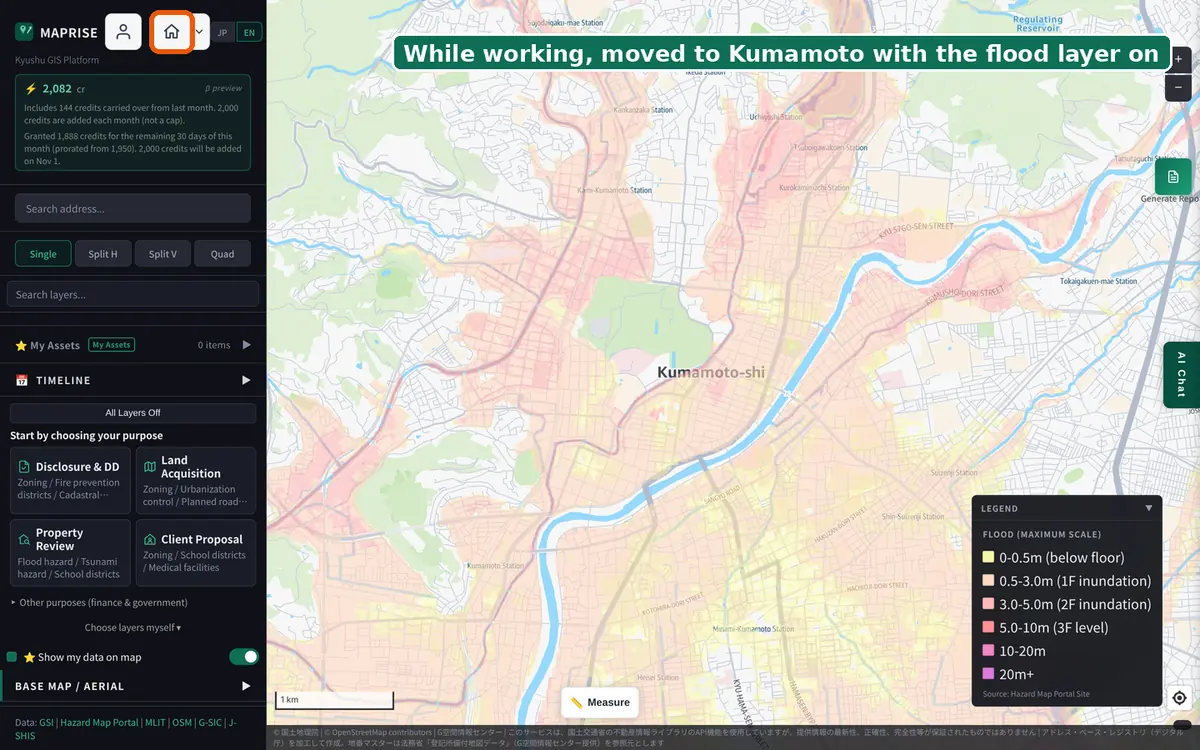Click the green swatch beside Show my data

12,657
